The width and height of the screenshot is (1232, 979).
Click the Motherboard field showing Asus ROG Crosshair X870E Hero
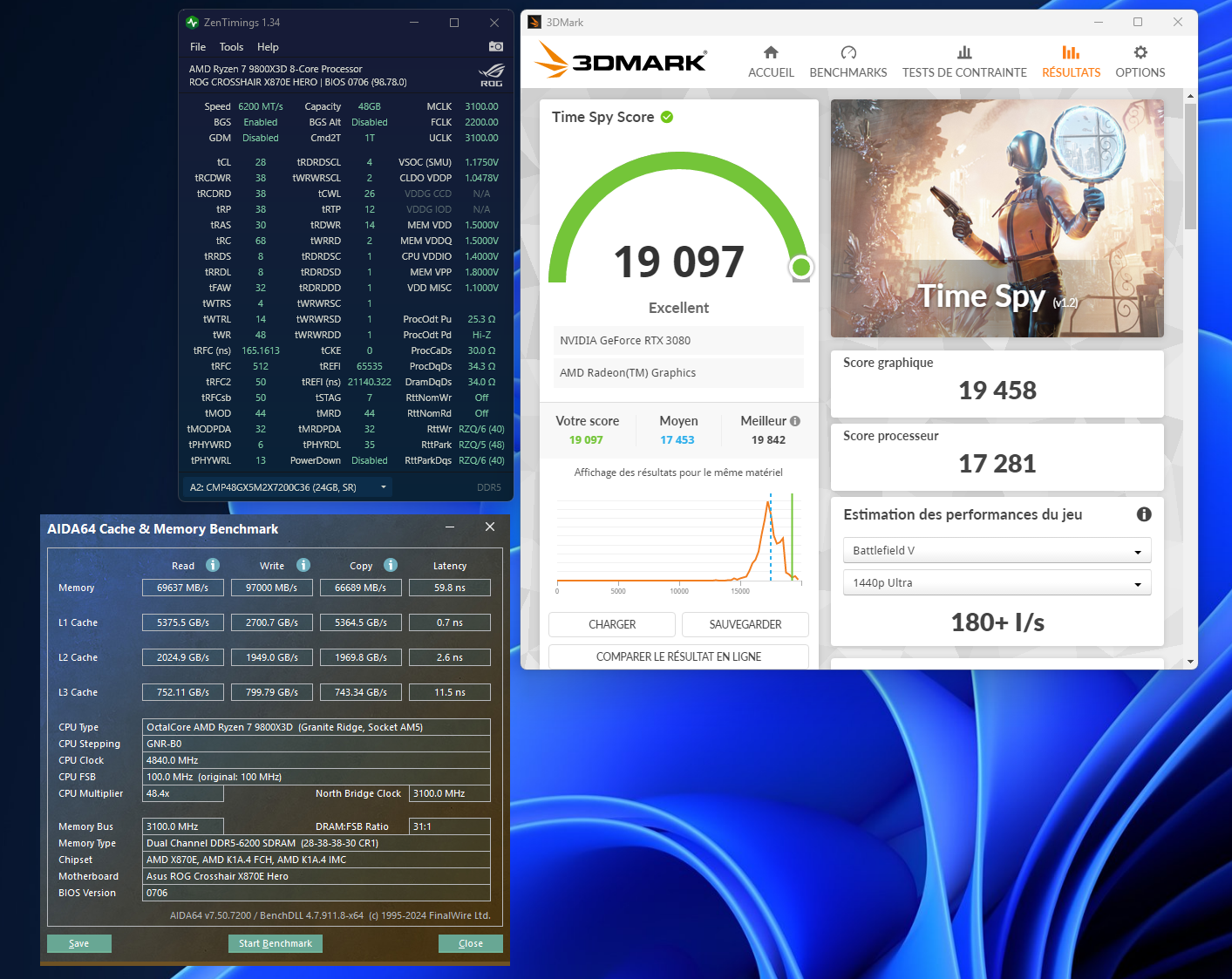(x=317, y=876)
